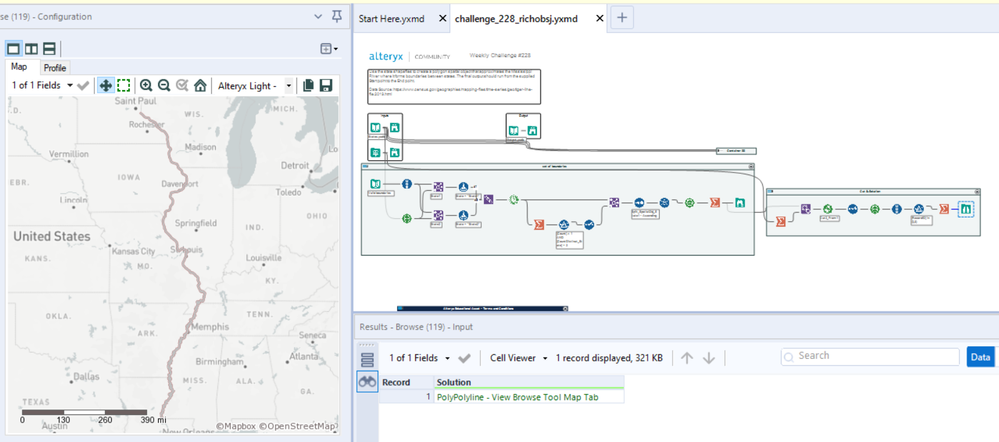Collapse the right-side tool container
Viewport: 999px width, 442px height.
(977, 191)
